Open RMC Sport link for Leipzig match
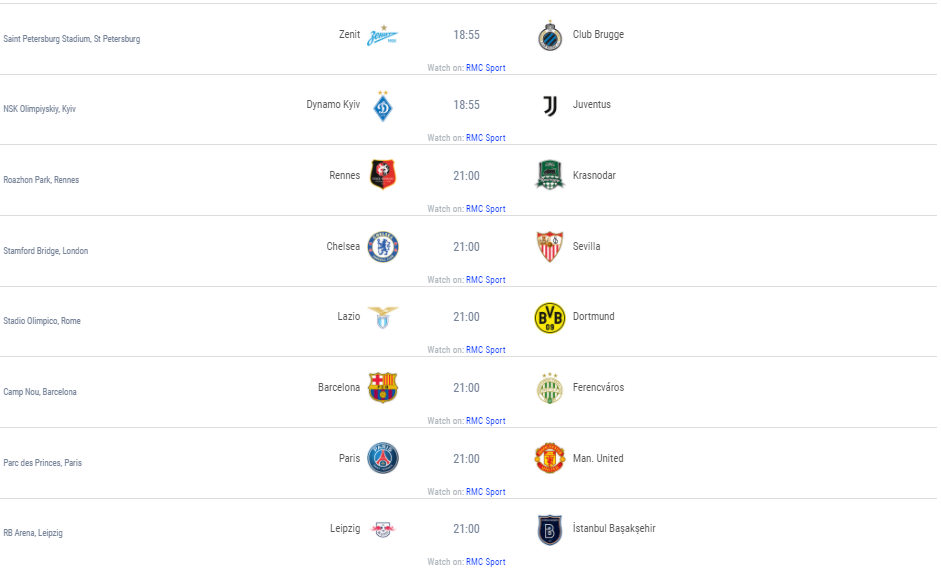The height and width of the screenshot is (583, 941). [x=486, y=562]
